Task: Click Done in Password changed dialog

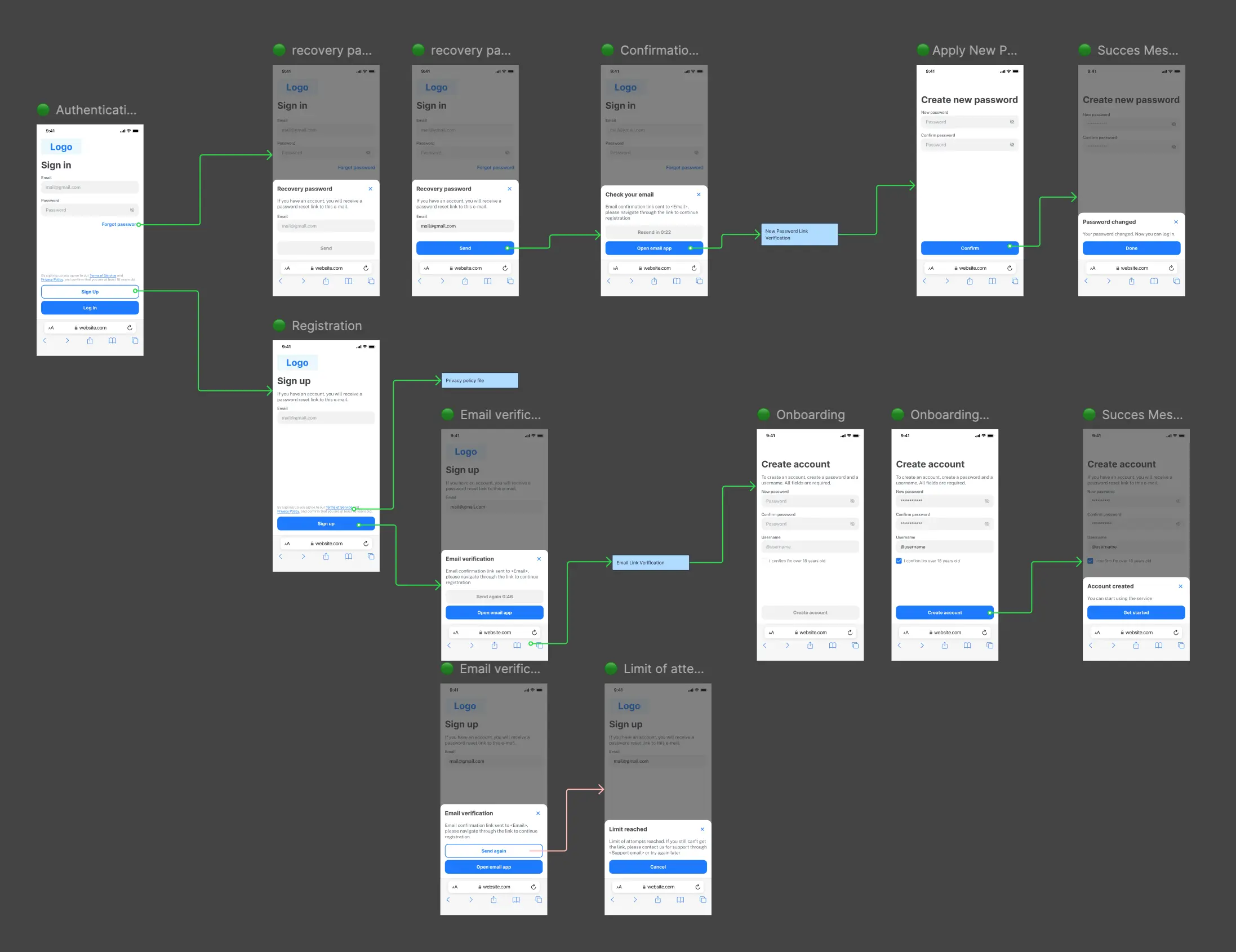Action: pos(1131,248)
